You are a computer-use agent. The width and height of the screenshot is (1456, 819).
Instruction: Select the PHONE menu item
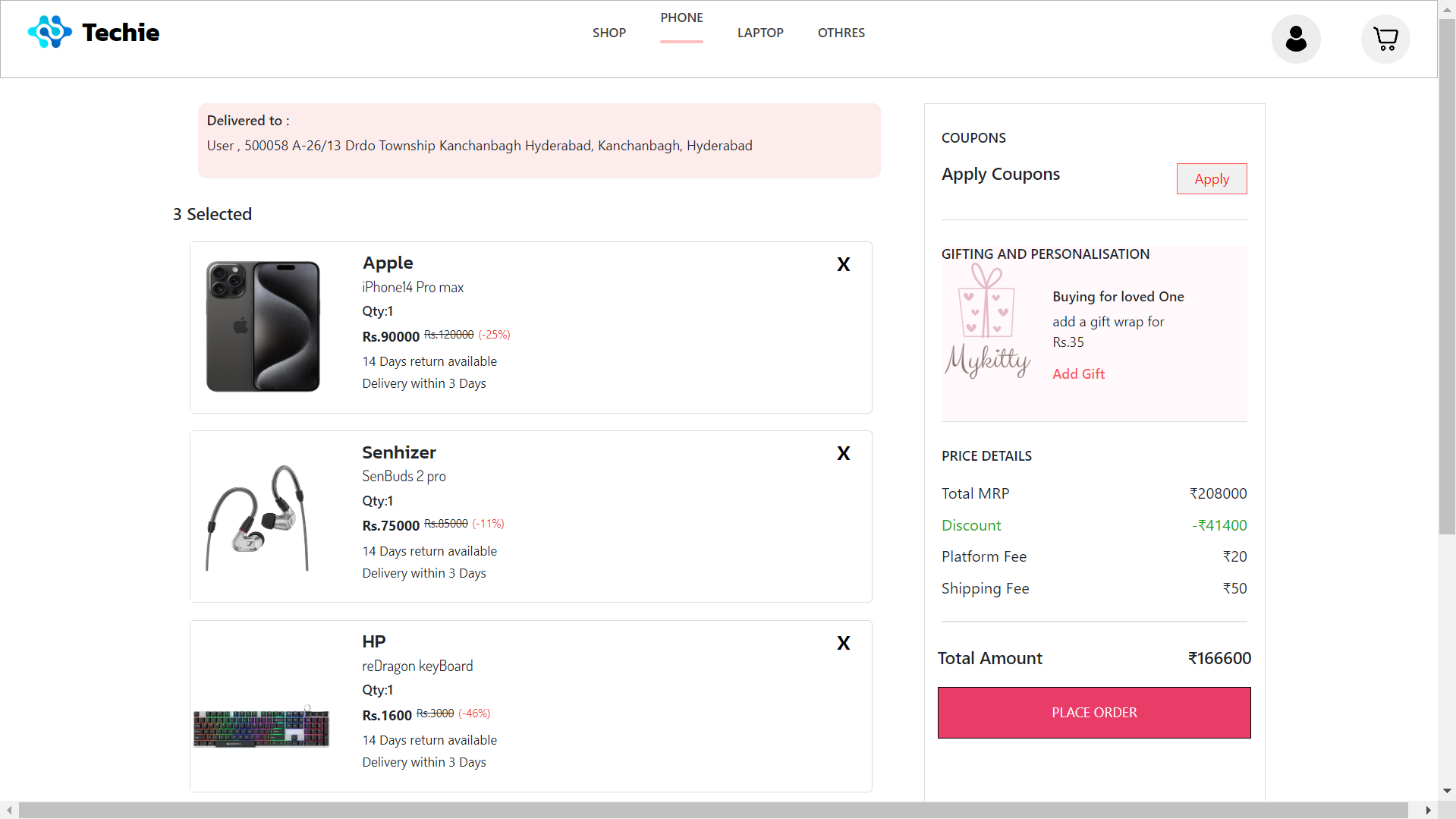[681, 17]
